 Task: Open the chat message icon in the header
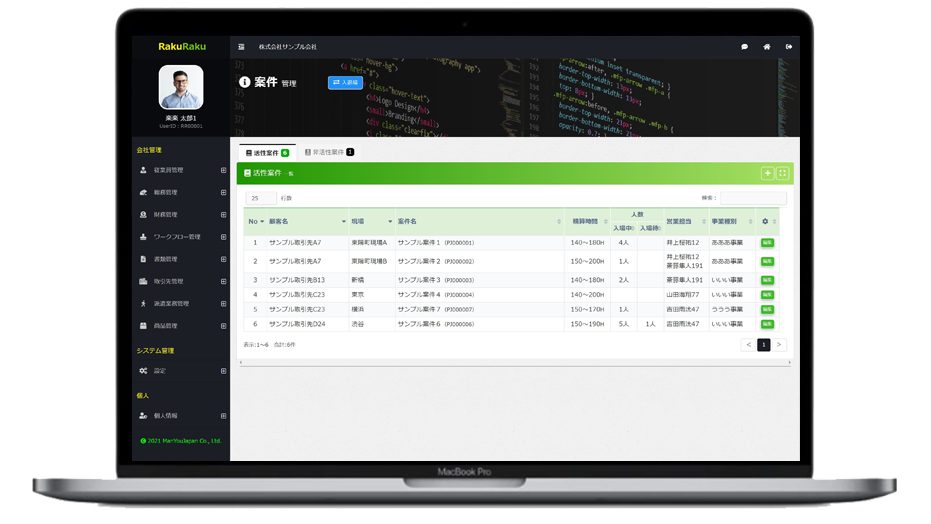[x=744, y=47]
